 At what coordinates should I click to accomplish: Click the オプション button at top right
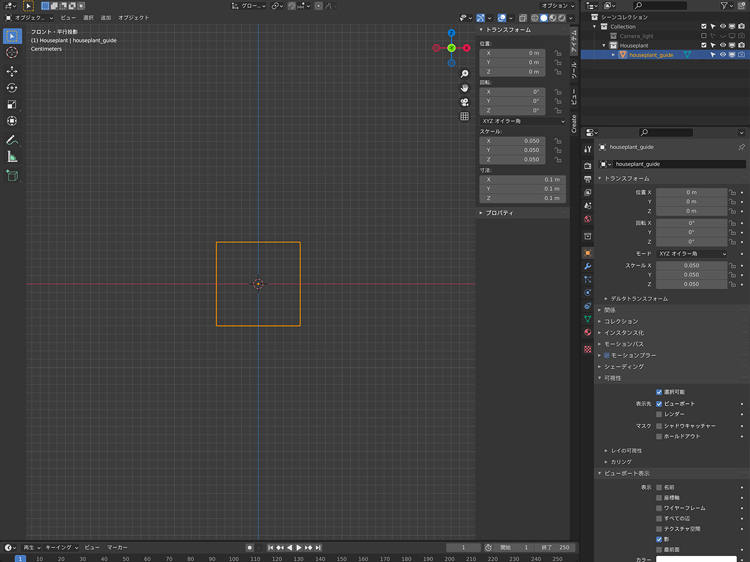point(555,5)
